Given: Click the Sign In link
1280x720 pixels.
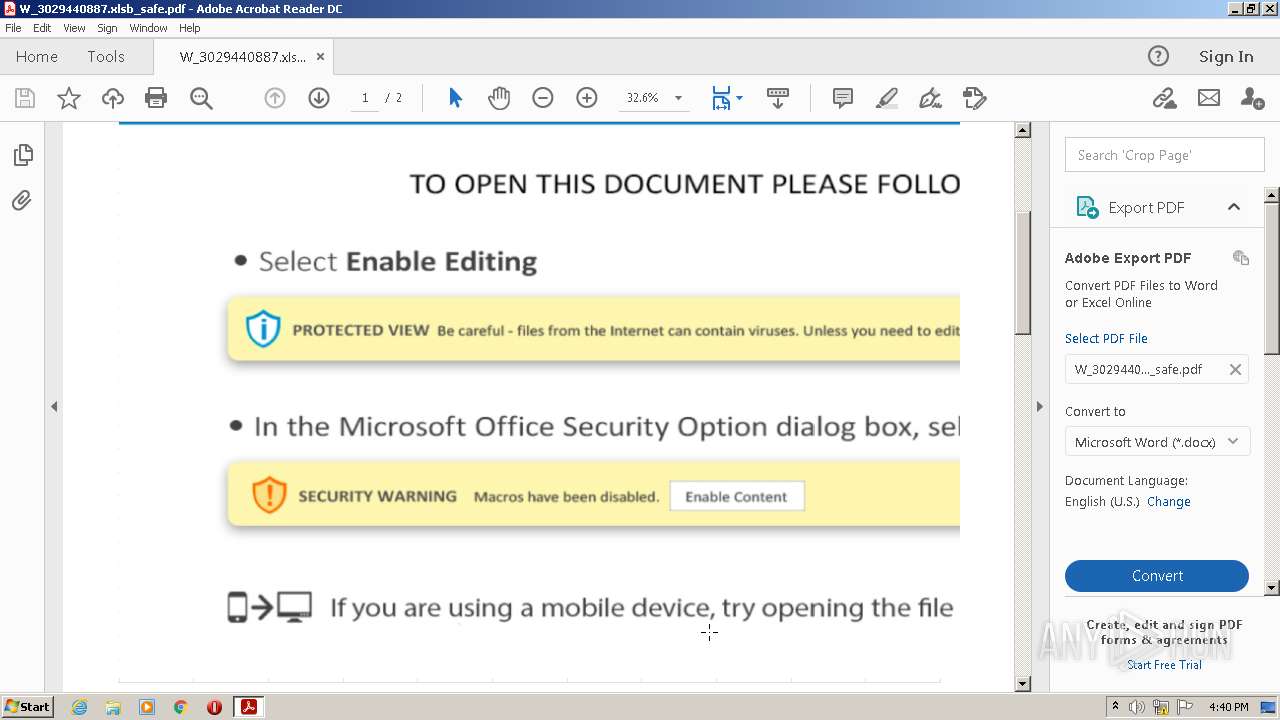Looking at the screenshot, I should point(1226,56).
